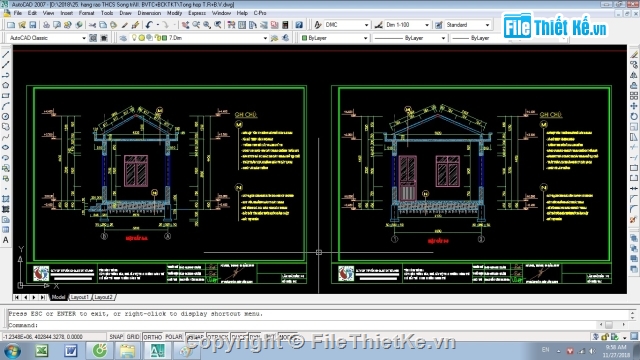Toggle GRID display in status bar
Screen dimensions: 640x360
[133, 337]
